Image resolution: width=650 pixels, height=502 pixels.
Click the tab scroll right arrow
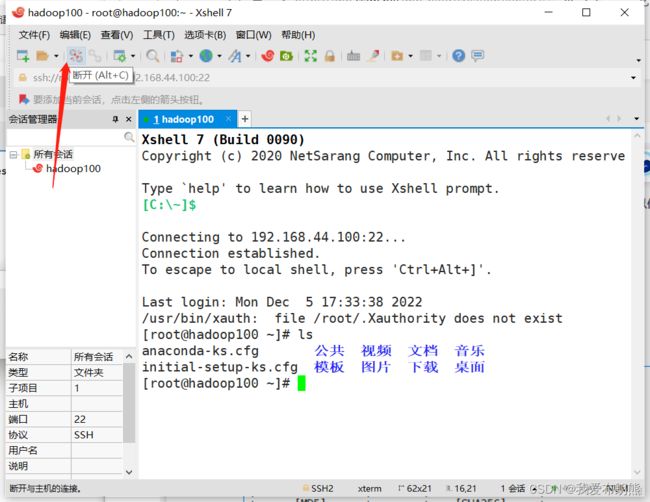tap(619, 119)
